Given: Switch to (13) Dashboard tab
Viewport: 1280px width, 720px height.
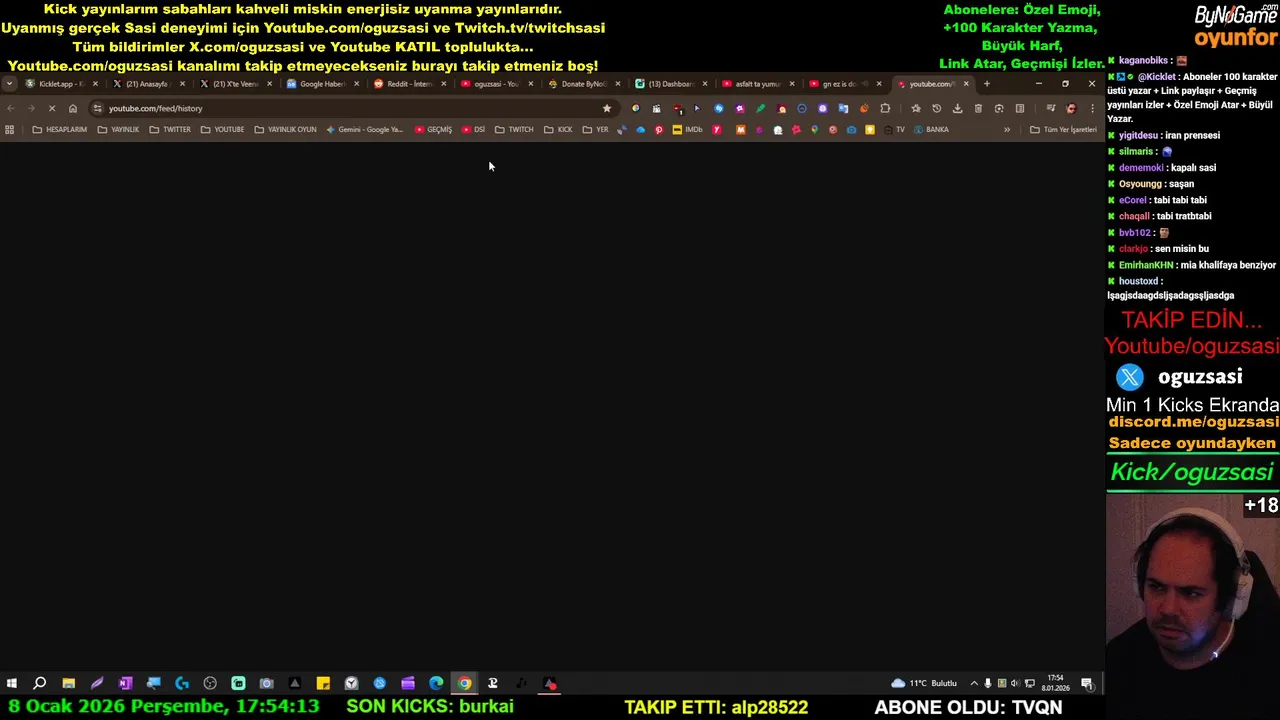Looking at the screenshot, I should click(x=670, y=84).
